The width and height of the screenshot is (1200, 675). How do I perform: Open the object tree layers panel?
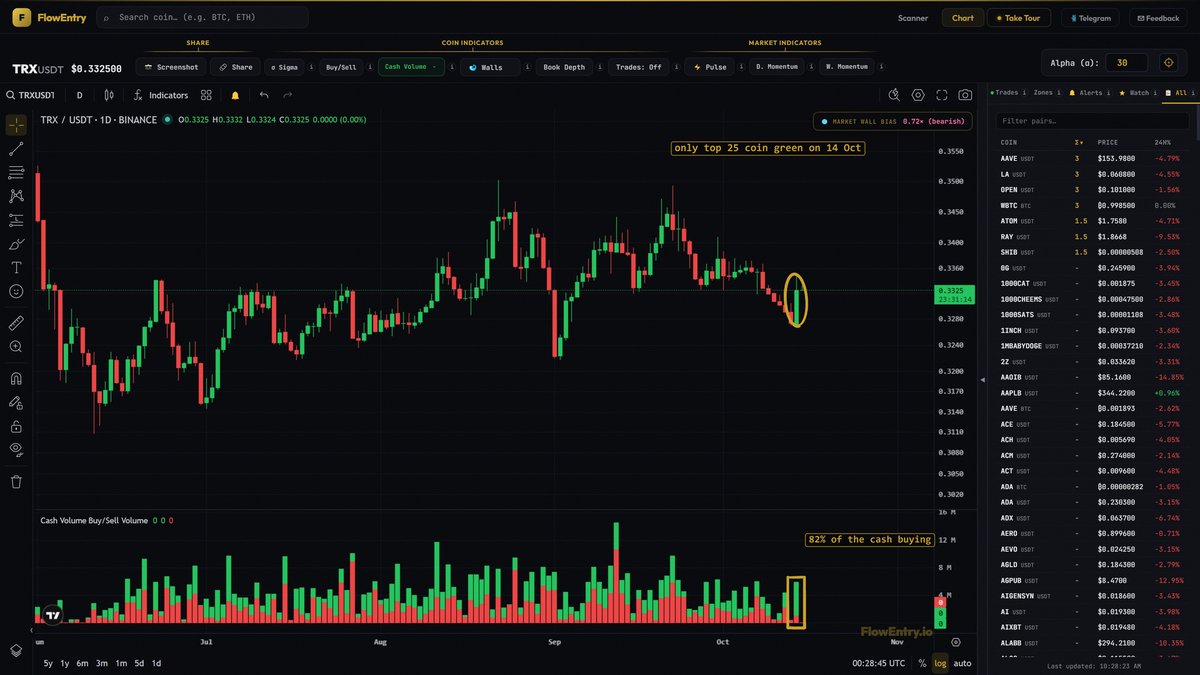[16, 649]
